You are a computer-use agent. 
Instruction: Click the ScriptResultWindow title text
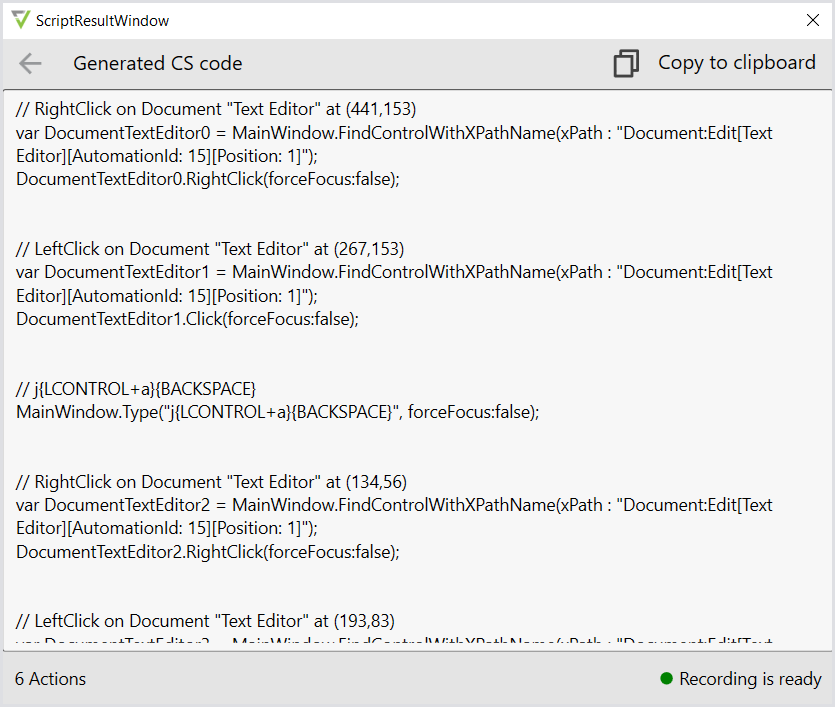pos(102,21)
